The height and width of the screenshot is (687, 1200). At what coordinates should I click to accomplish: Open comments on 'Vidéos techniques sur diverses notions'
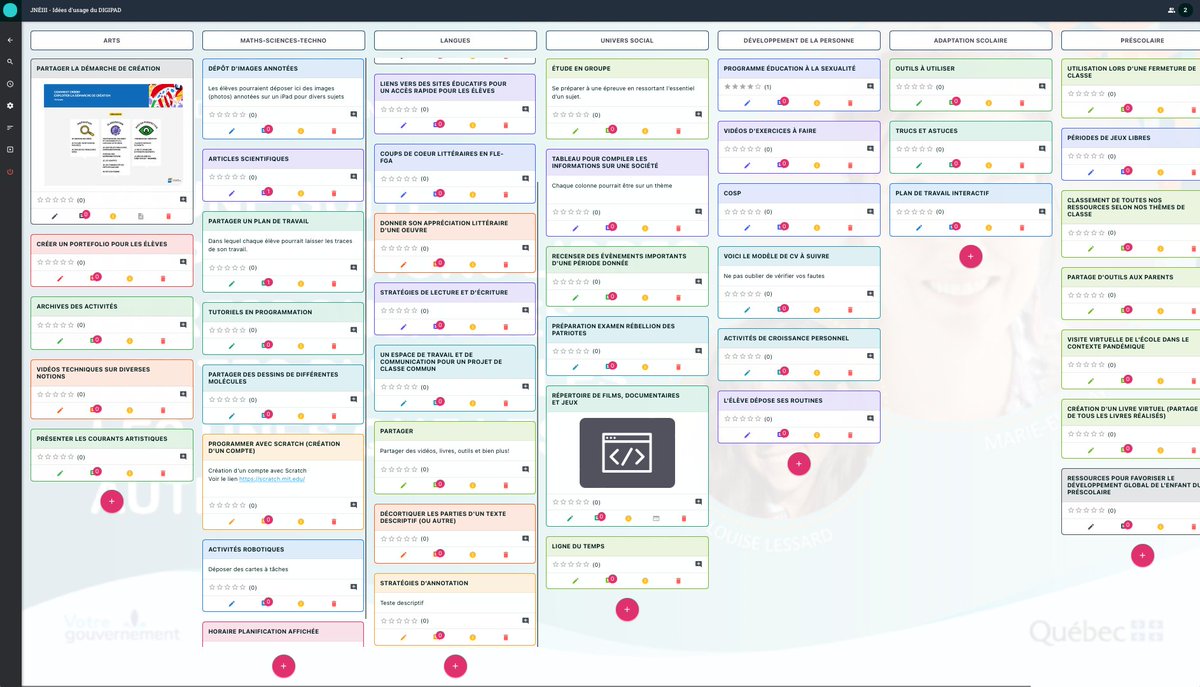(x=183, y=394)
